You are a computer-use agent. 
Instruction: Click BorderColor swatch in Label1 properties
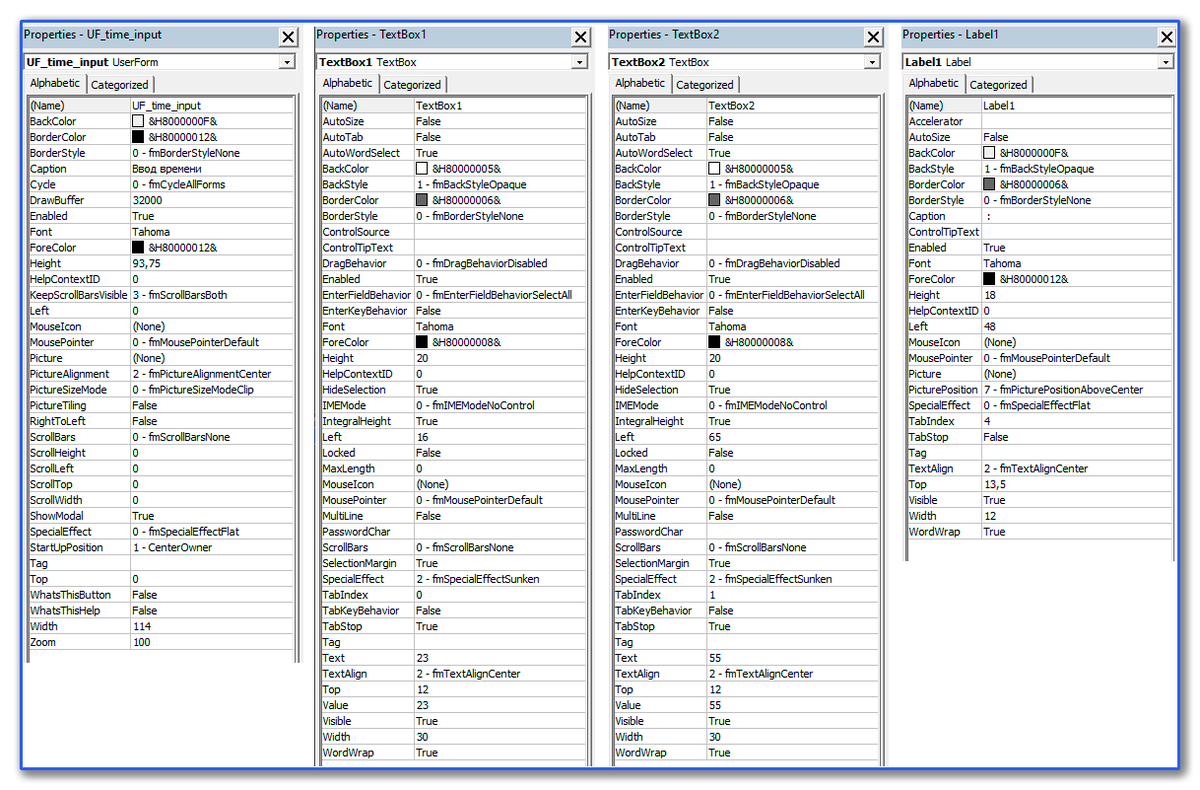989,184
